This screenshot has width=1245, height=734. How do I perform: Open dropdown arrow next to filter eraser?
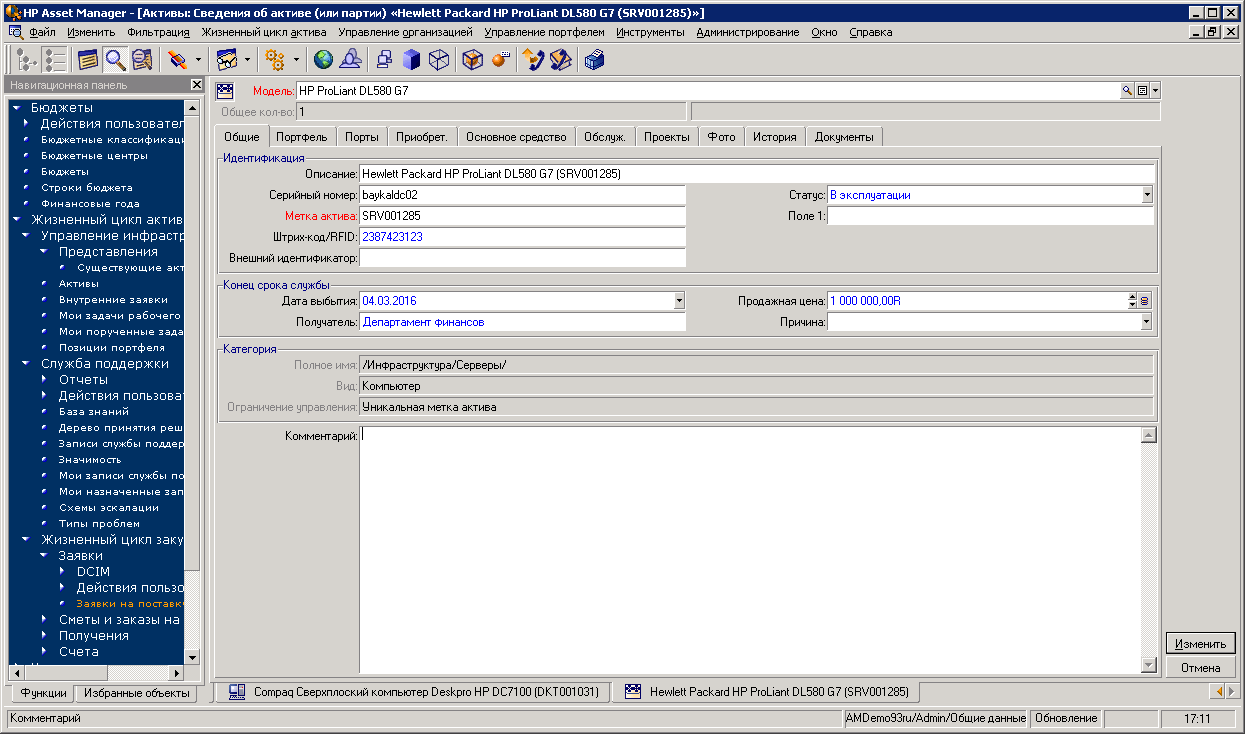197,60
